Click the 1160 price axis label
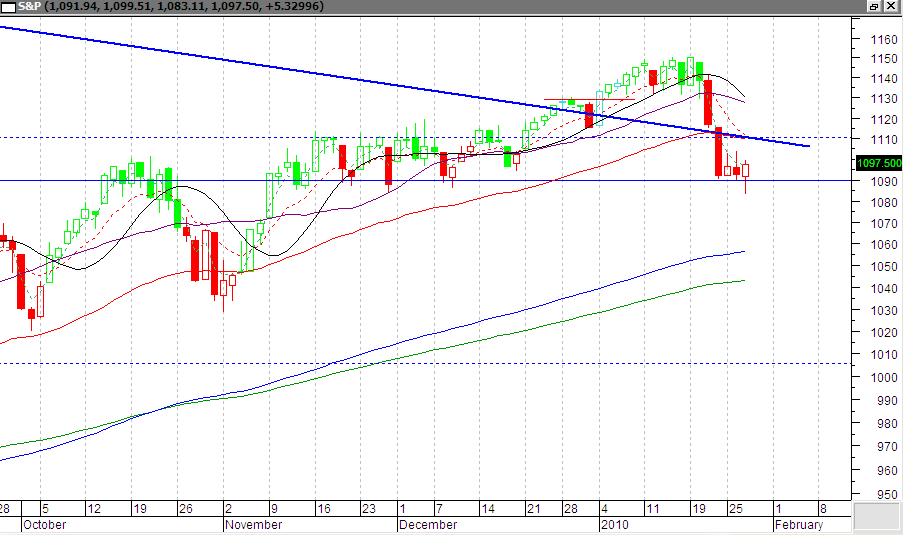This screenshot has width=903, height=535. tap(884, 40)
